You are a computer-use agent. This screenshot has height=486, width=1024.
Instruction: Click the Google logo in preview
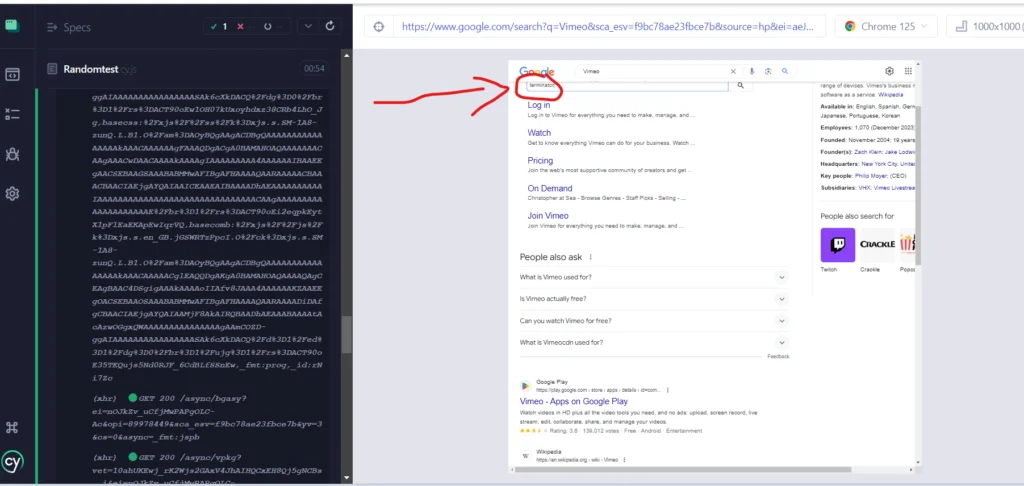537,72
